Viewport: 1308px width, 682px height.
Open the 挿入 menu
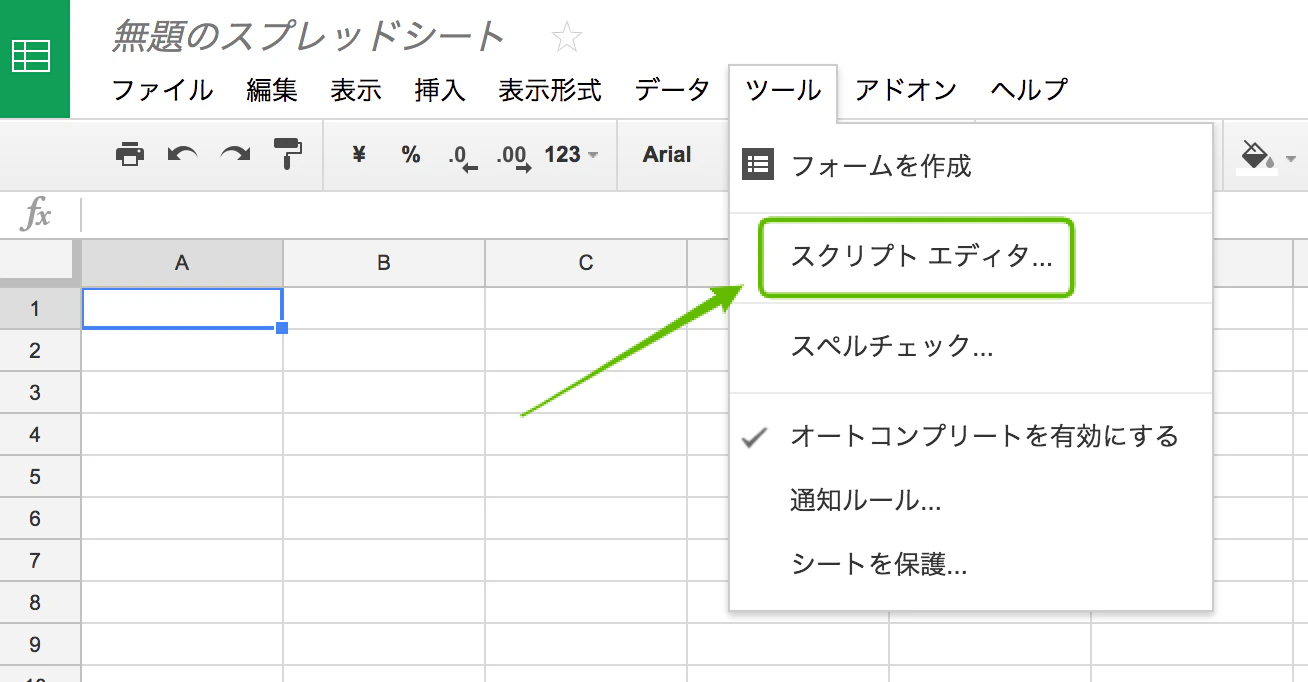(x=440, y=90)
